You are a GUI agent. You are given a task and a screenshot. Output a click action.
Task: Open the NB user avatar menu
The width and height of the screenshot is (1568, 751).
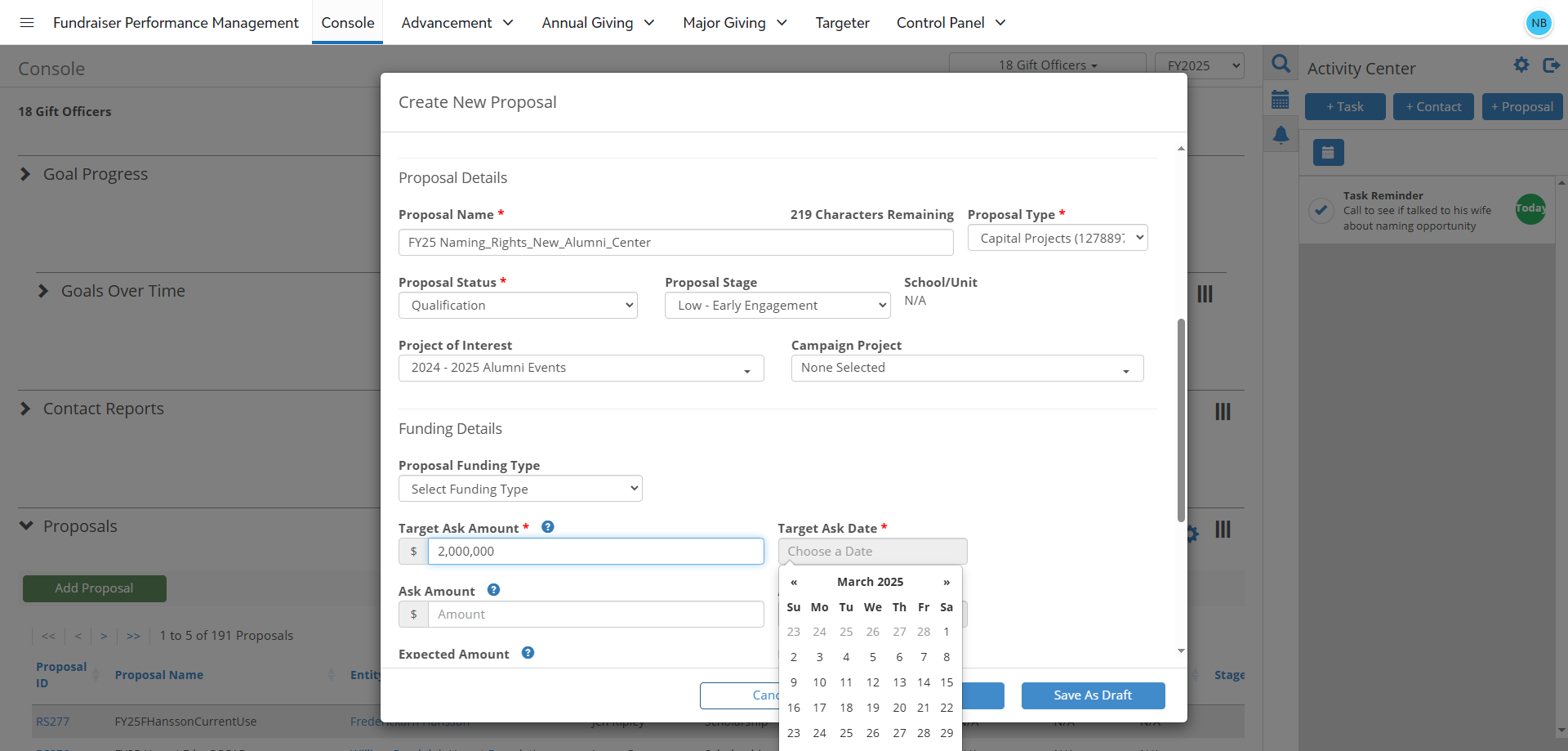point(1539,23)
